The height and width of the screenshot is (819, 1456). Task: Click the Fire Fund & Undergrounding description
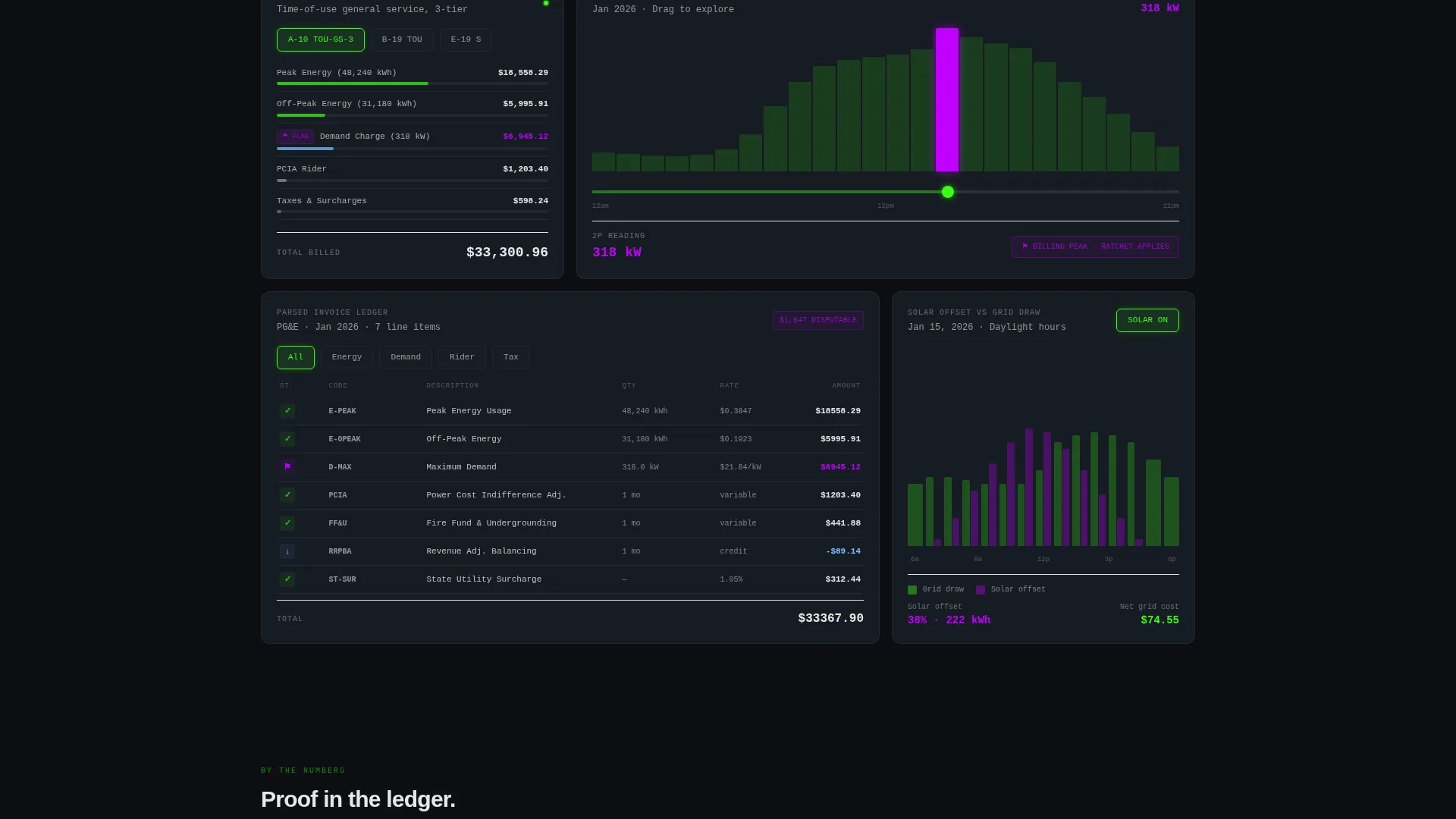[491, 523]
